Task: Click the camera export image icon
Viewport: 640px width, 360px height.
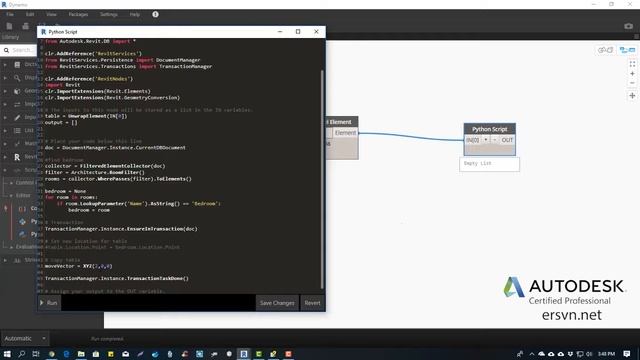Action: coord(628,26)
